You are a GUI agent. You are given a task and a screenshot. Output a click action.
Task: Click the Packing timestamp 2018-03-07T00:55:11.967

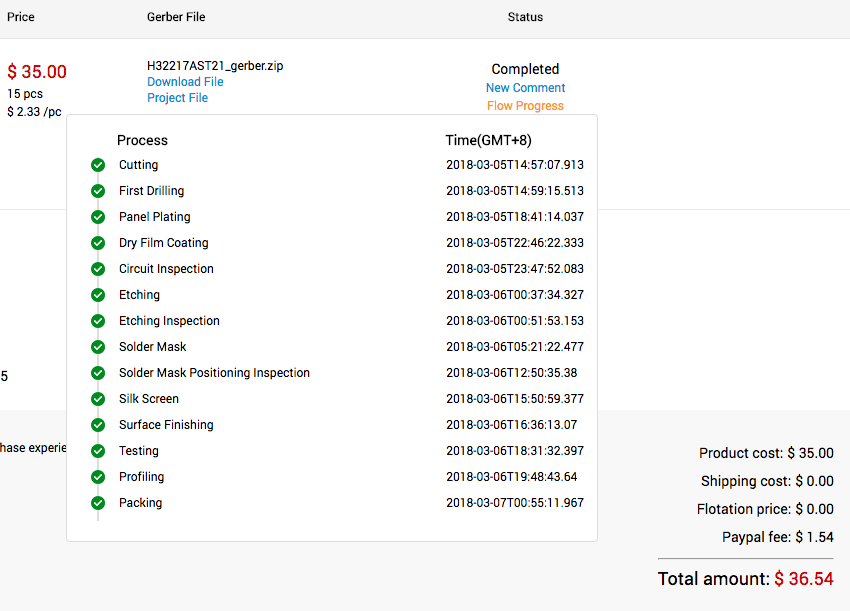[x=515, y=503]
